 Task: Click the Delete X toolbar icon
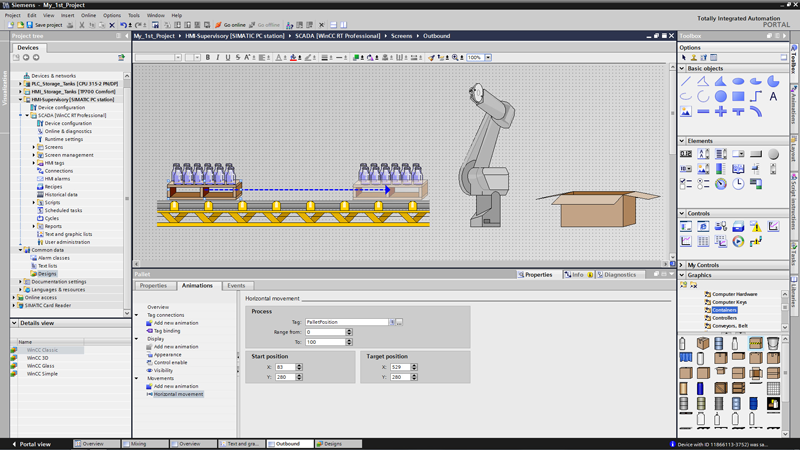pyautogui.click(x=112, y=24)
